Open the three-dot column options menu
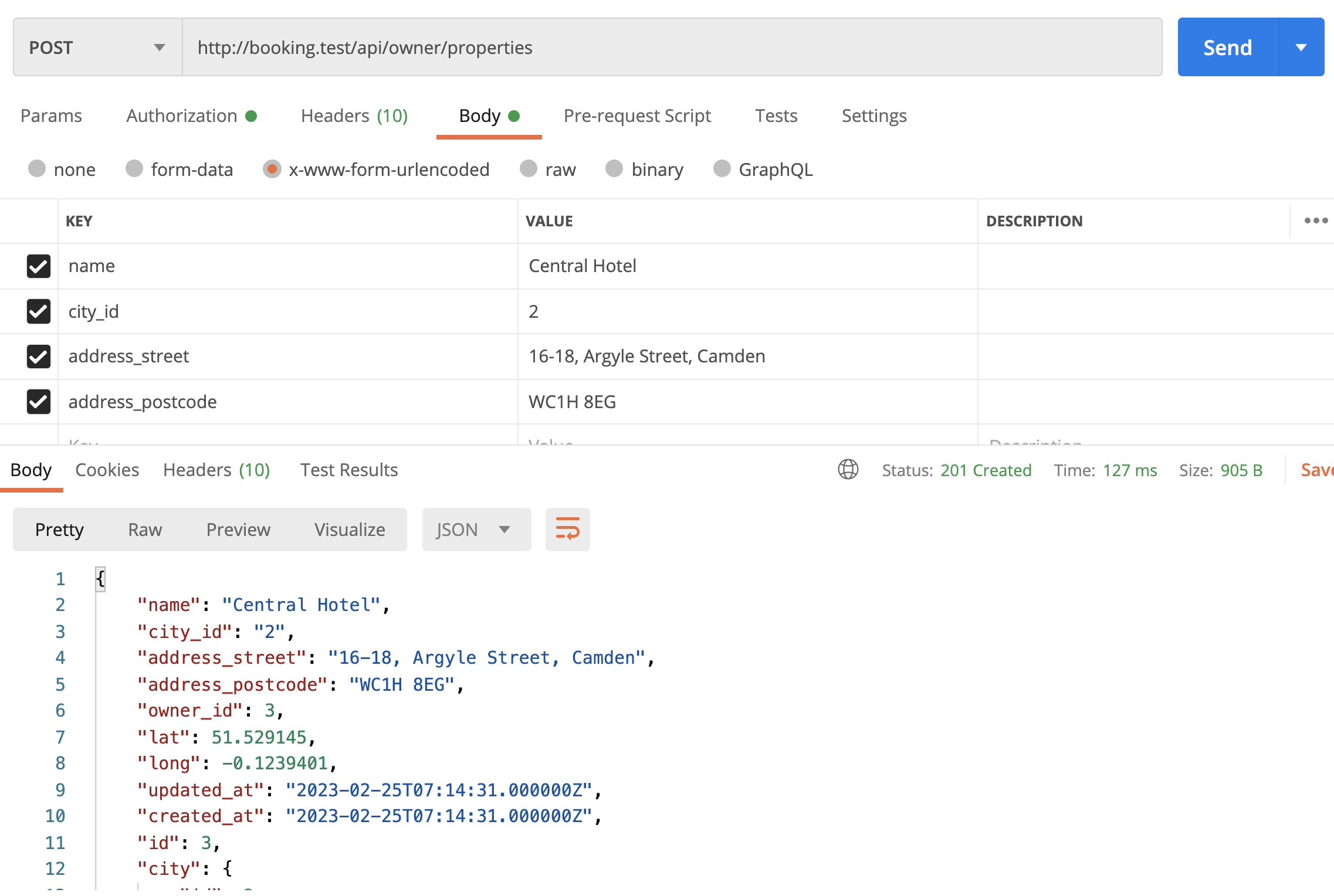This screenshot has height=896, width=1334. (1316, 221)
